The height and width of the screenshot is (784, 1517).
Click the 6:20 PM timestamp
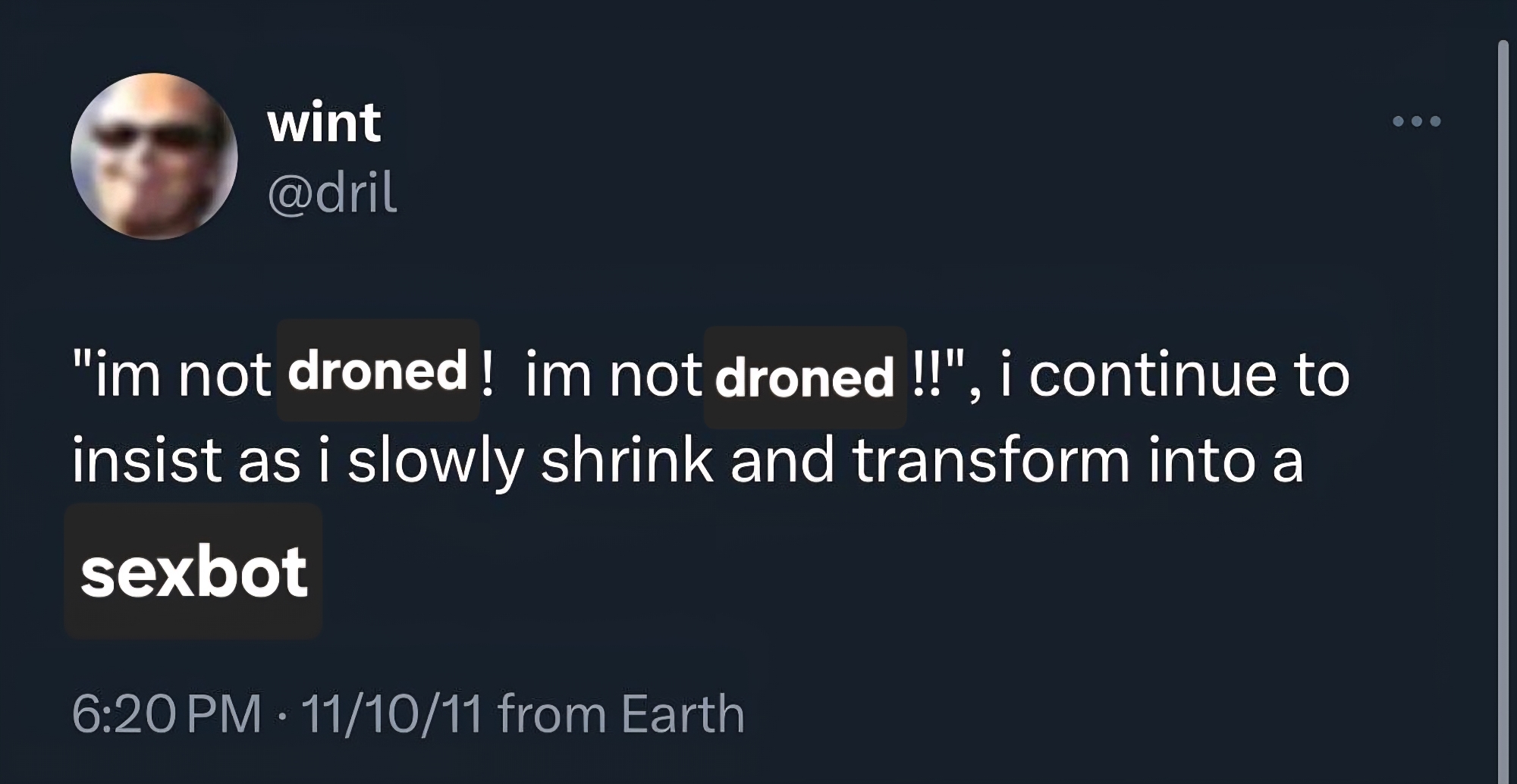click(x=166, y=714)
